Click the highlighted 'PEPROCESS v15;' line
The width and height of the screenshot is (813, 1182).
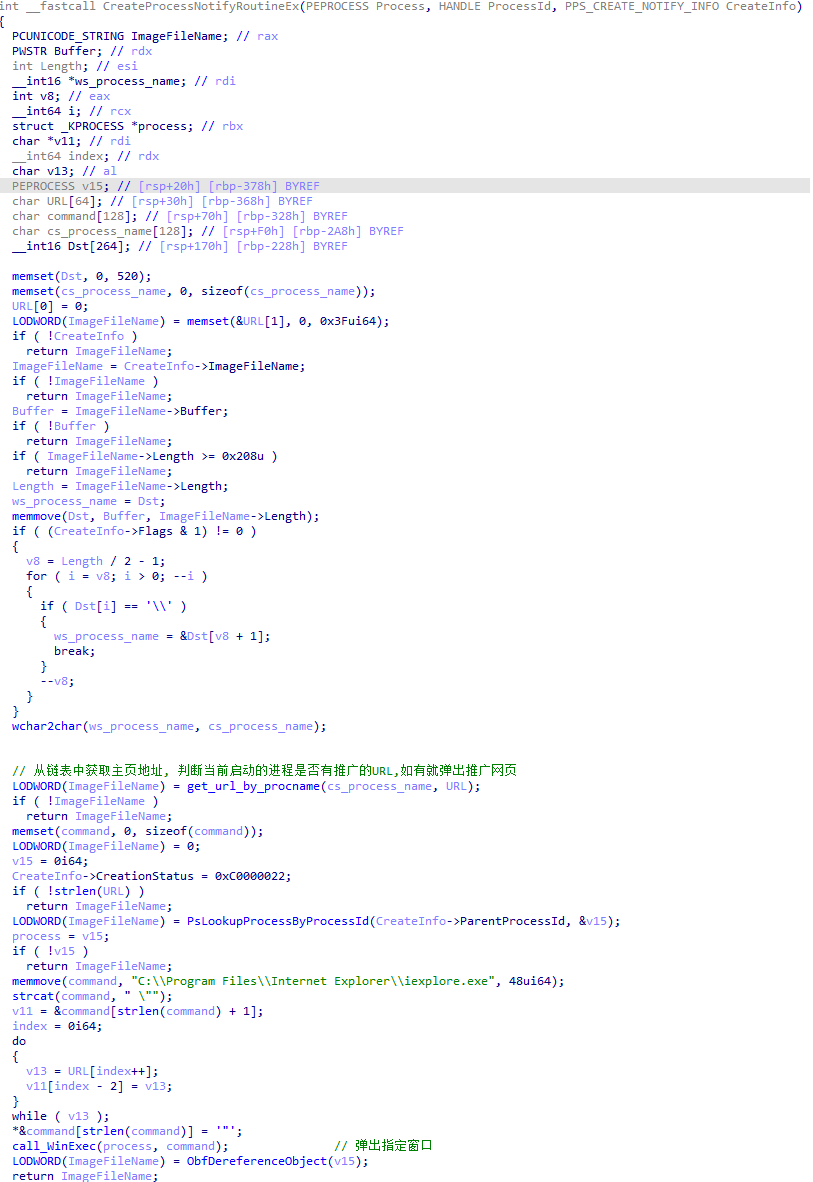click(x=406, y=185)
